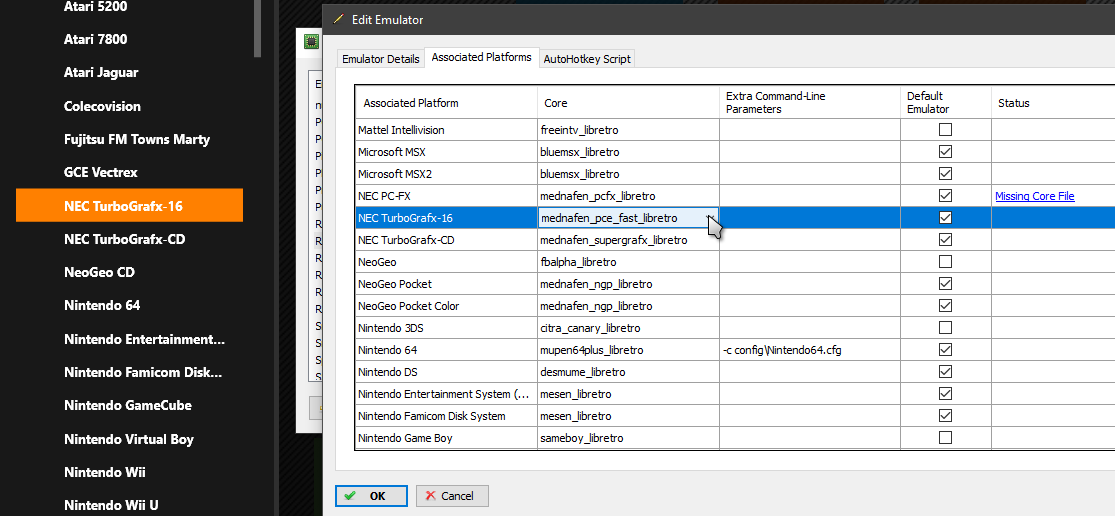Uncheck Default Emulator for Nintendo 64

[x=945, y=350]
